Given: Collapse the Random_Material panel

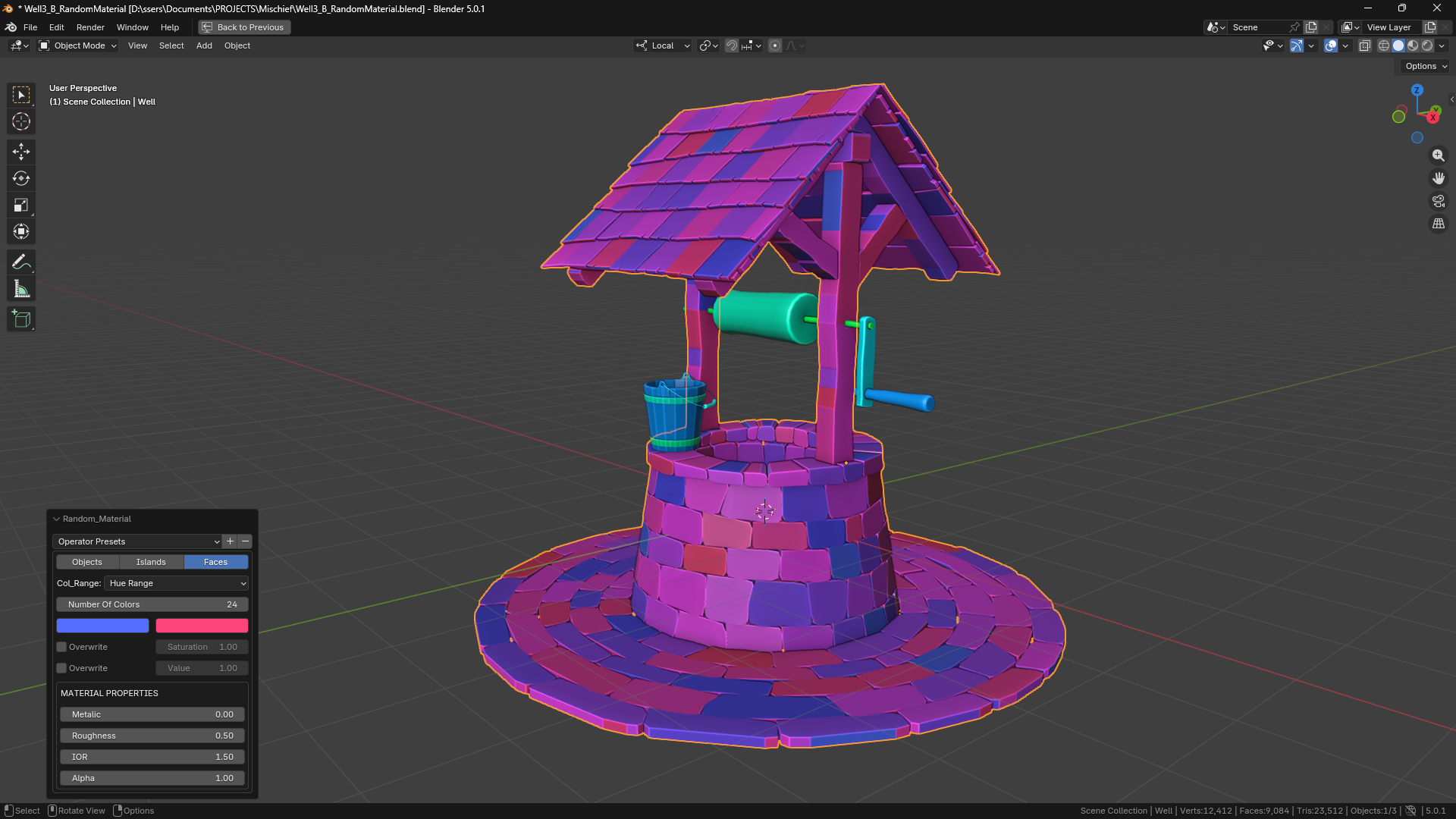Looking at the screenshot, I should coord(57,519).
